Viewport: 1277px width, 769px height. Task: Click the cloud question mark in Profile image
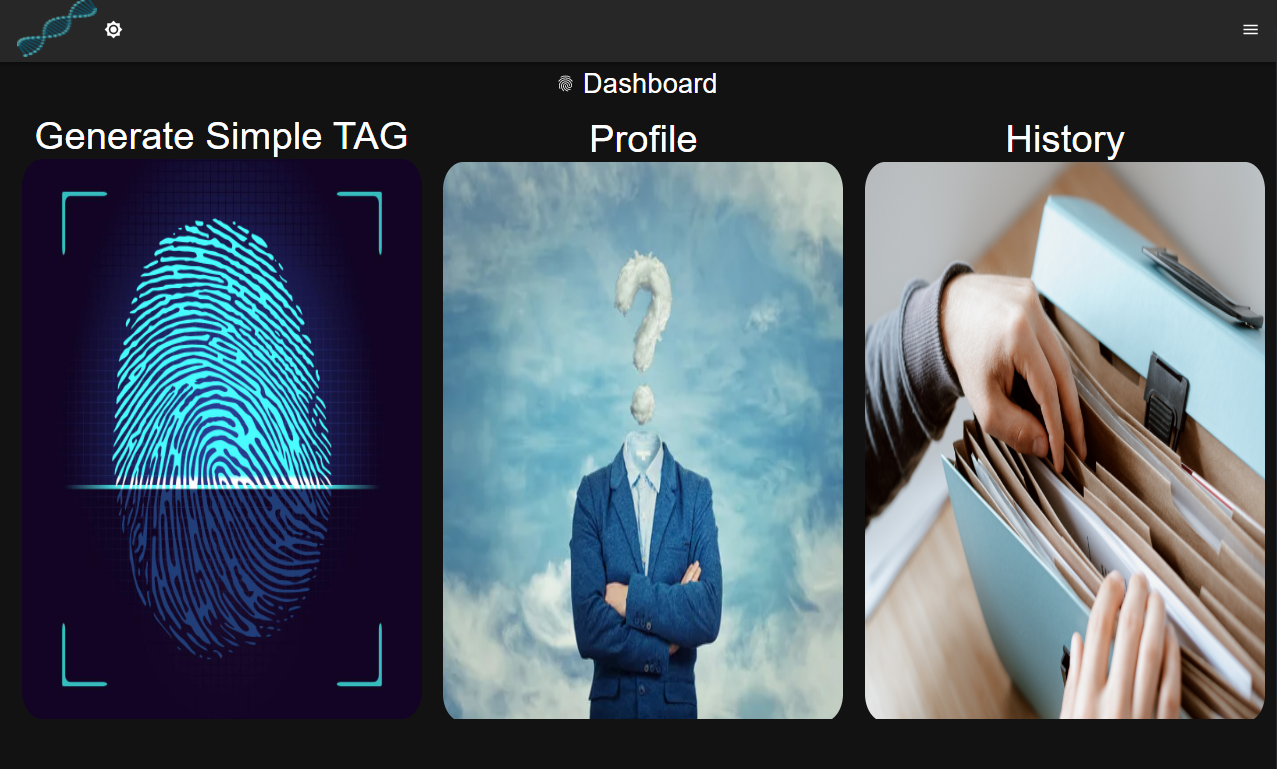pos(642,335)
